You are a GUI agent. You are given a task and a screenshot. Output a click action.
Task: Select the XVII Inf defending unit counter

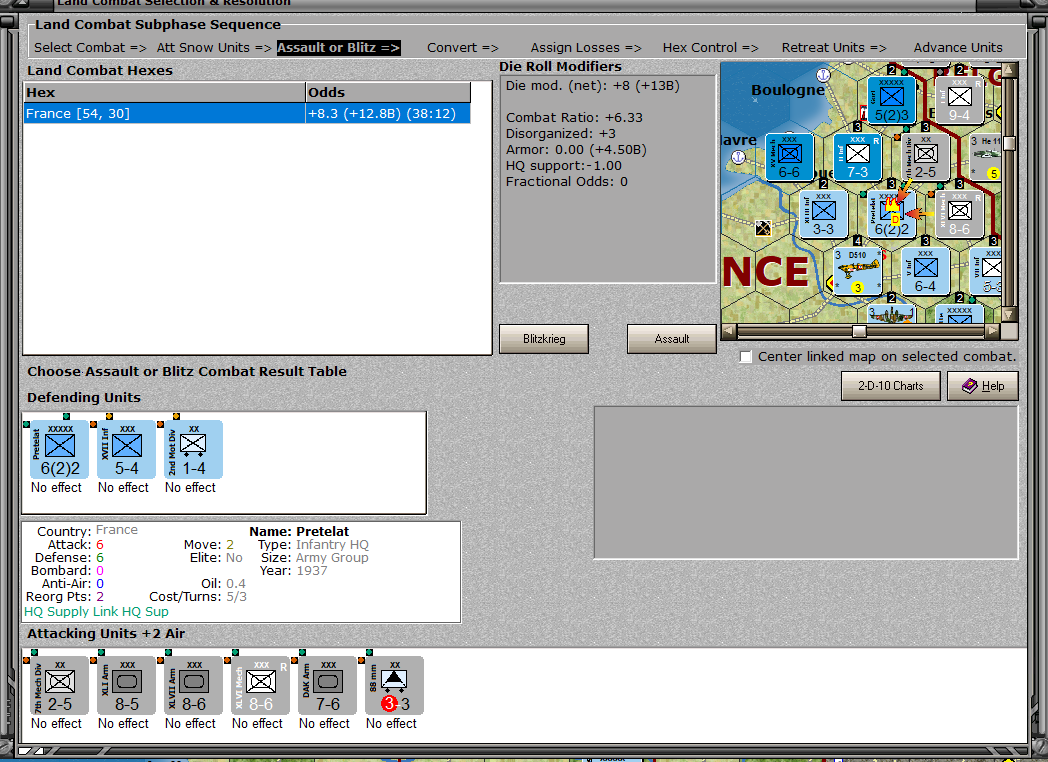click(126, 449)
